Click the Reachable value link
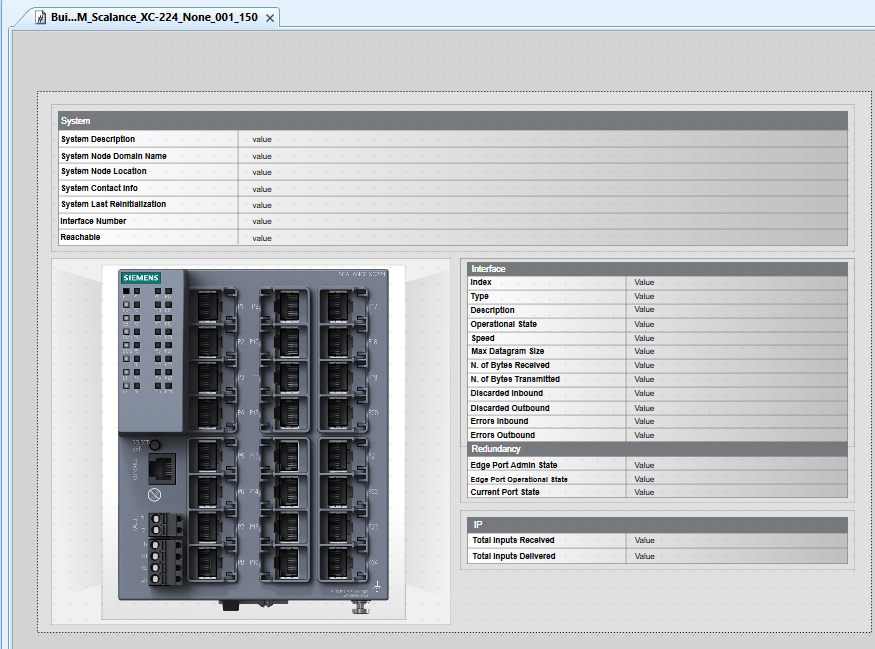 [259, 237]
